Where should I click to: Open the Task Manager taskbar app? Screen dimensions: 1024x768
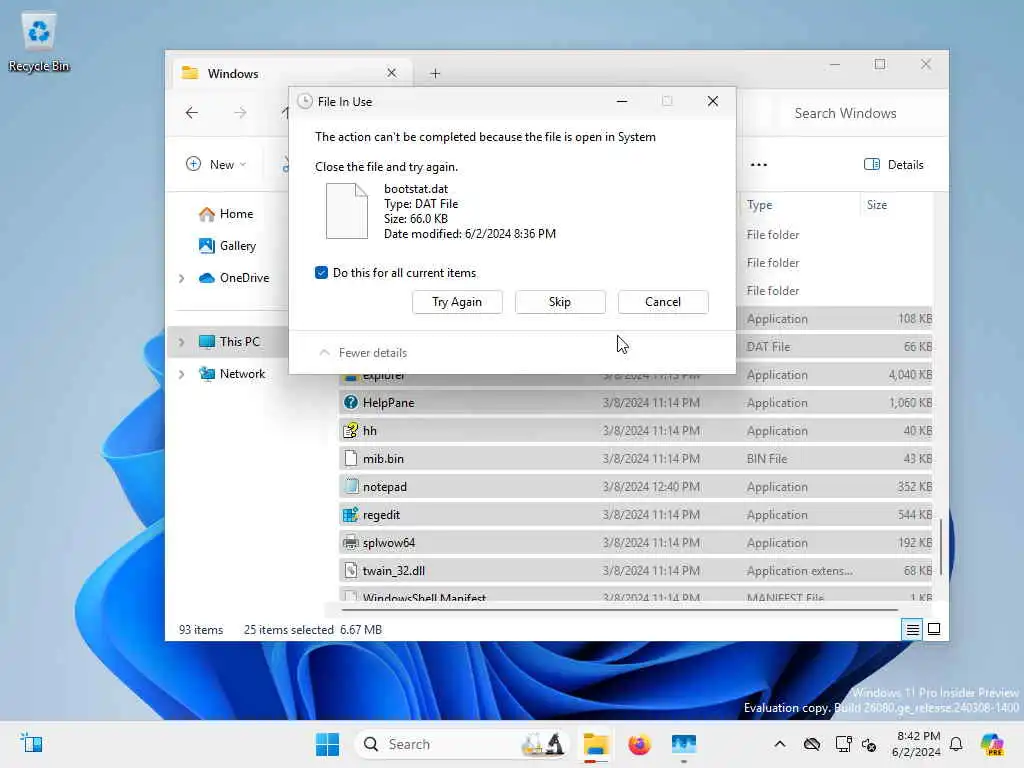(684, 744)
